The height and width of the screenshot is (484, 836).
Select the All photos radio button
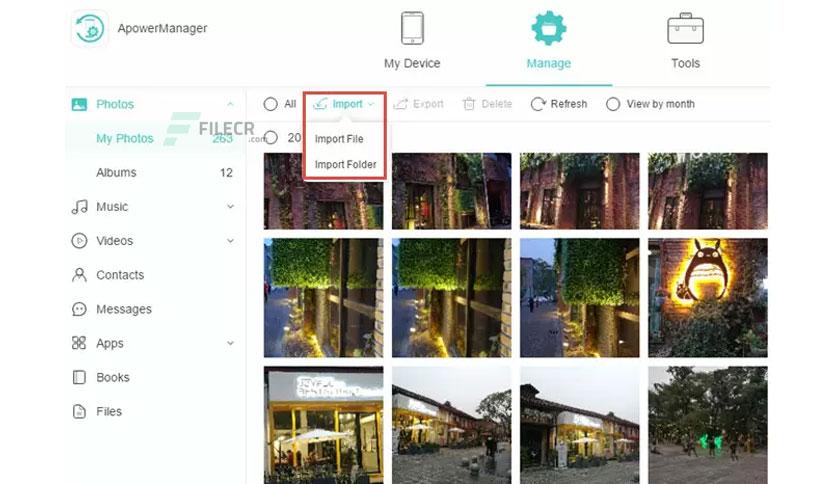(x=270, y=104)
